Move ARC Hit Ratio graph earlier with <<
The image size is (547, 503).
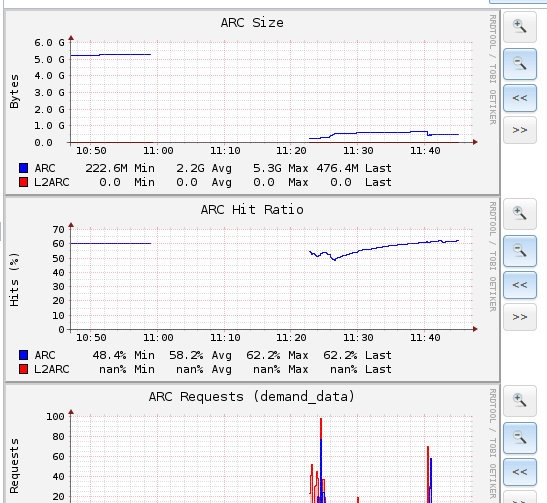coord(520,285)
